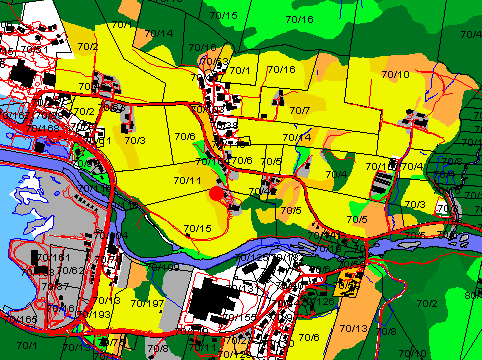Click the 70/87 parcel label
The image size is (482, 360).
tap(55, 286)
